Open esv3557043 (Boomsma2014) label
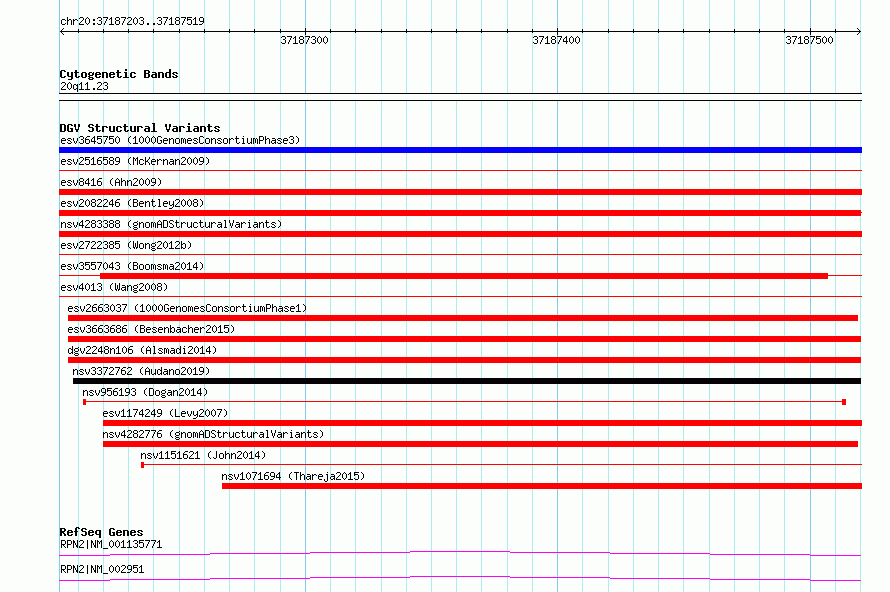890x592 pixels. (x=132, y=266)
